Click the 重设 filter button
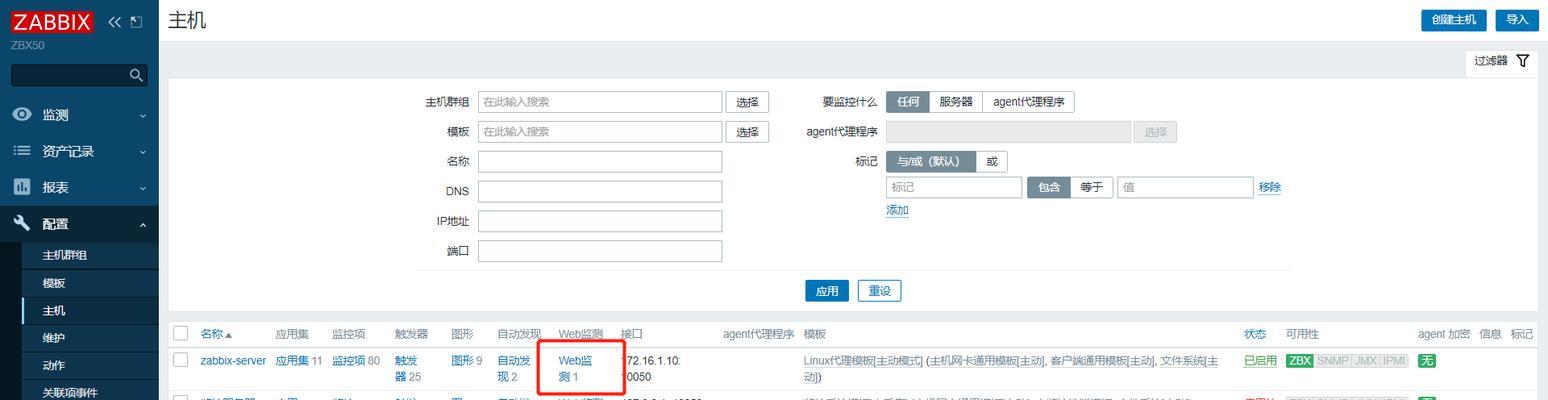This screenshot has width=1548, height=400. point(879,291)
